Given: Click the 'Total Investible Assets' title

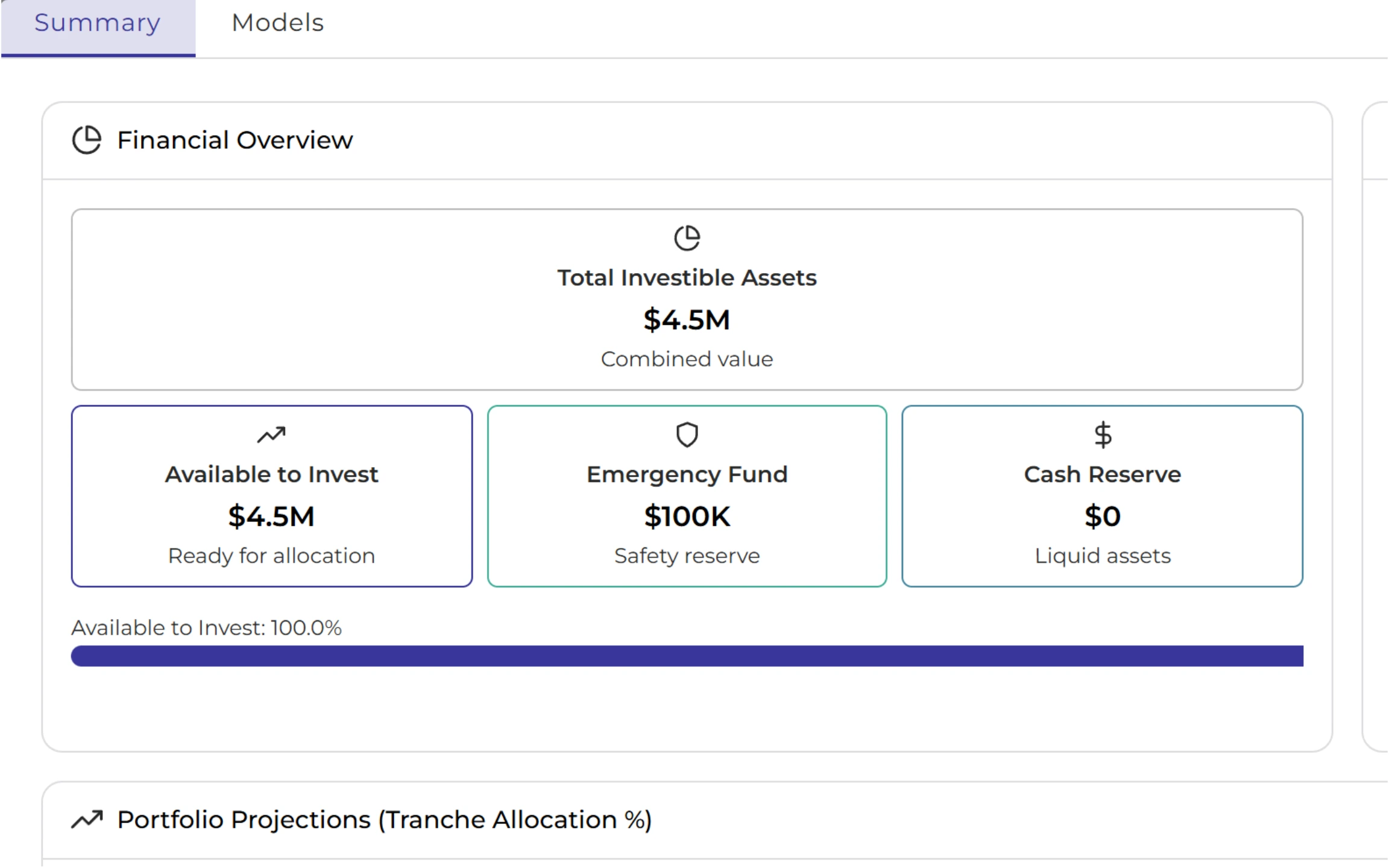Looking at the screenshot, I should point(687,278).
